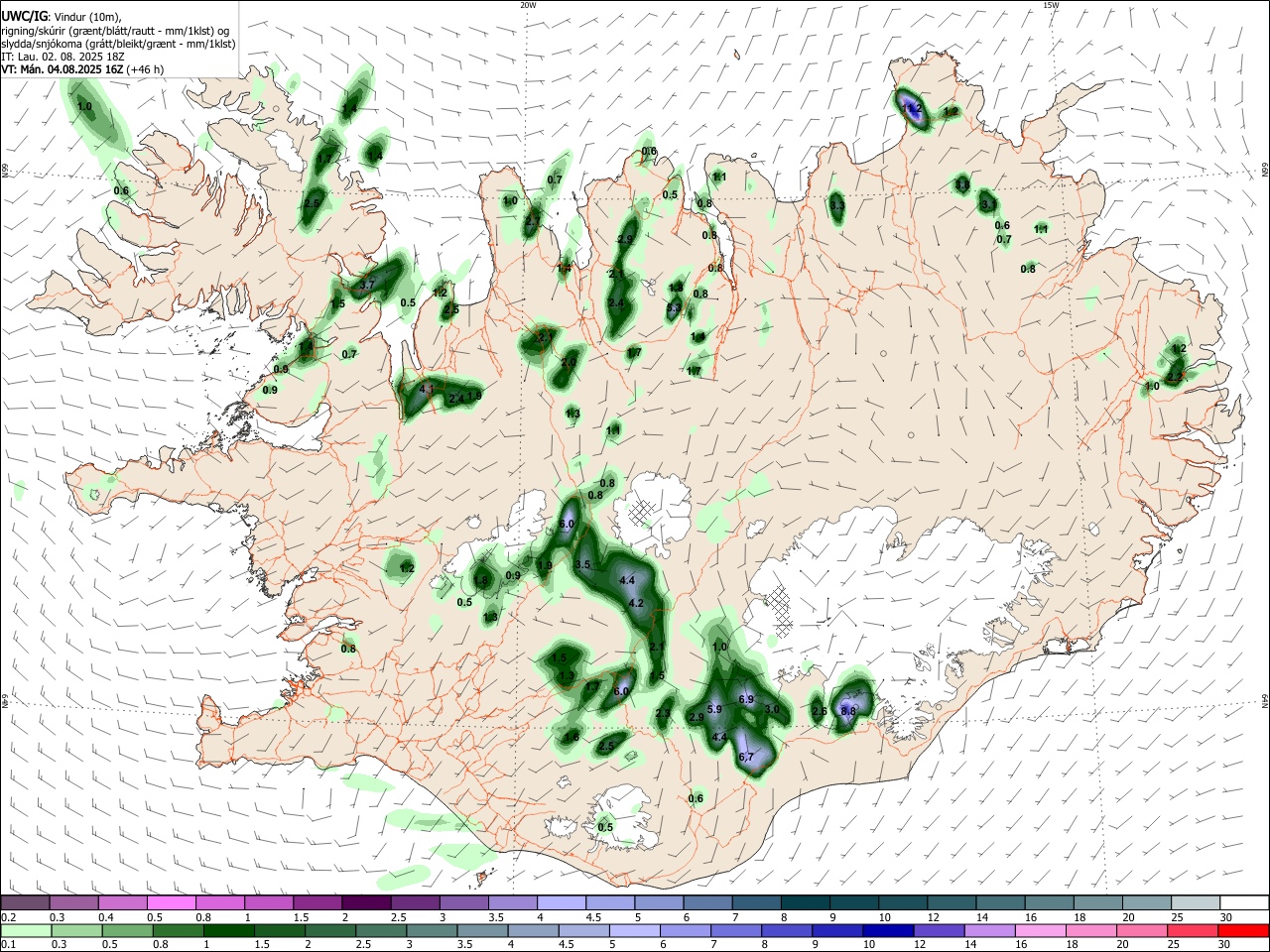This screenshot has height=952, width=1270.
Task: Click the pale green swatch above the 0.1 label
Action: (25, 930)
